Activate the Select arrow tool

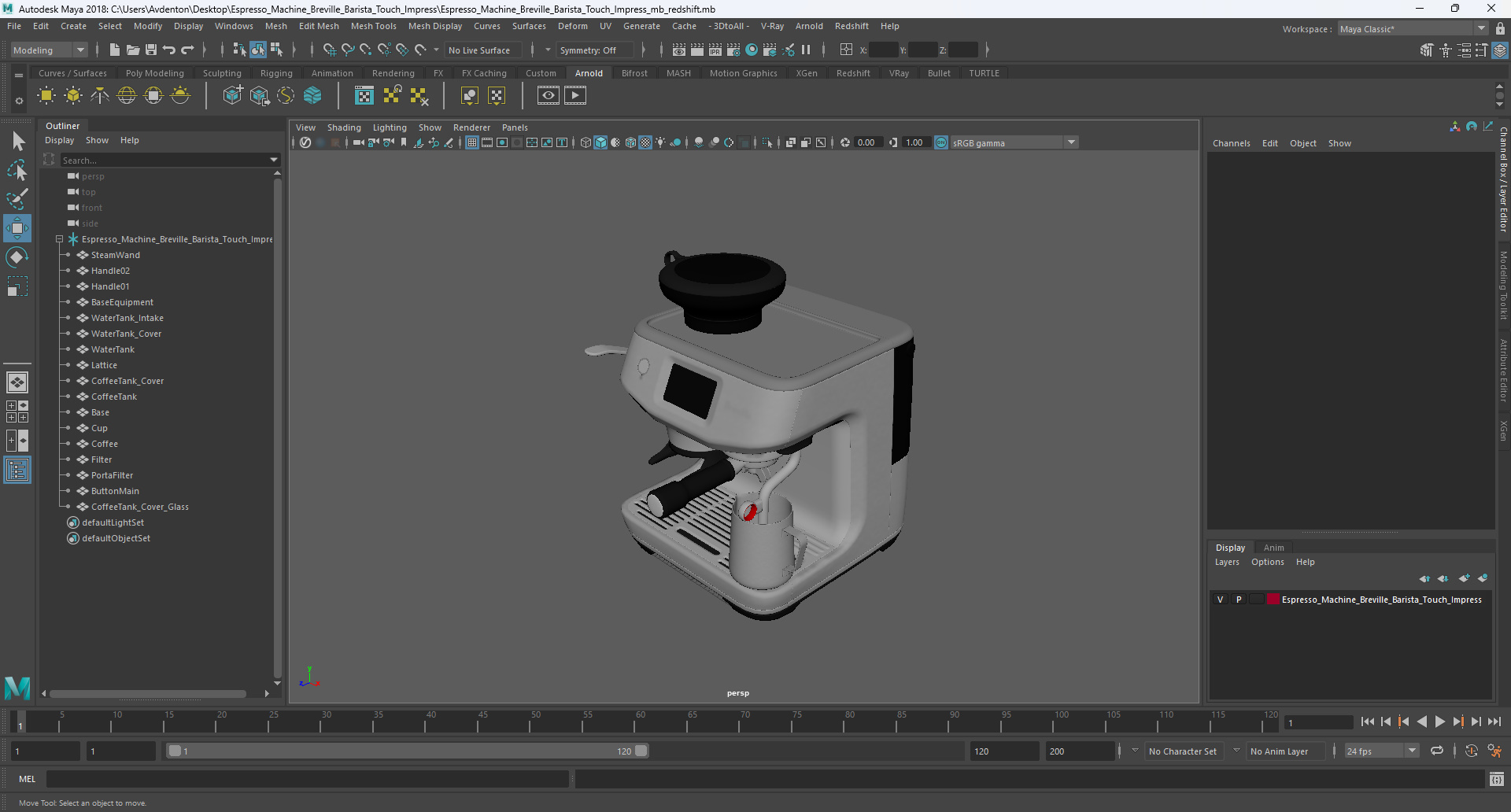(17, 142)
